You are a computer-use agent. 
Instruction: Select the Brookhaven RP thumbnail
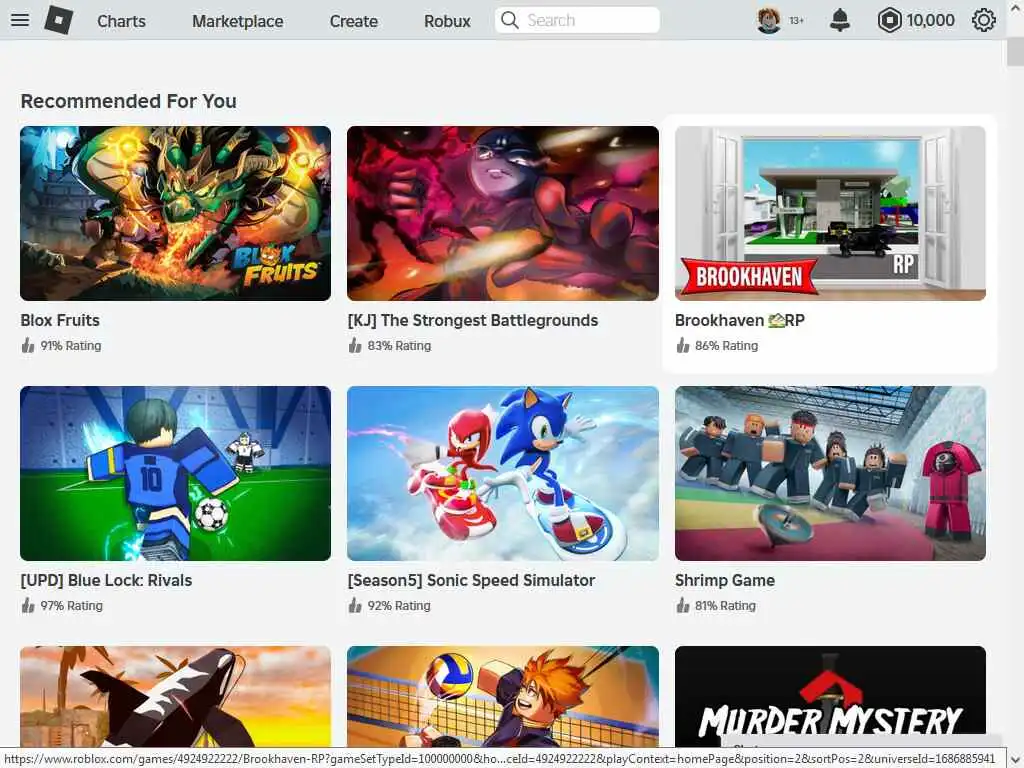click(x=830, y=214)
